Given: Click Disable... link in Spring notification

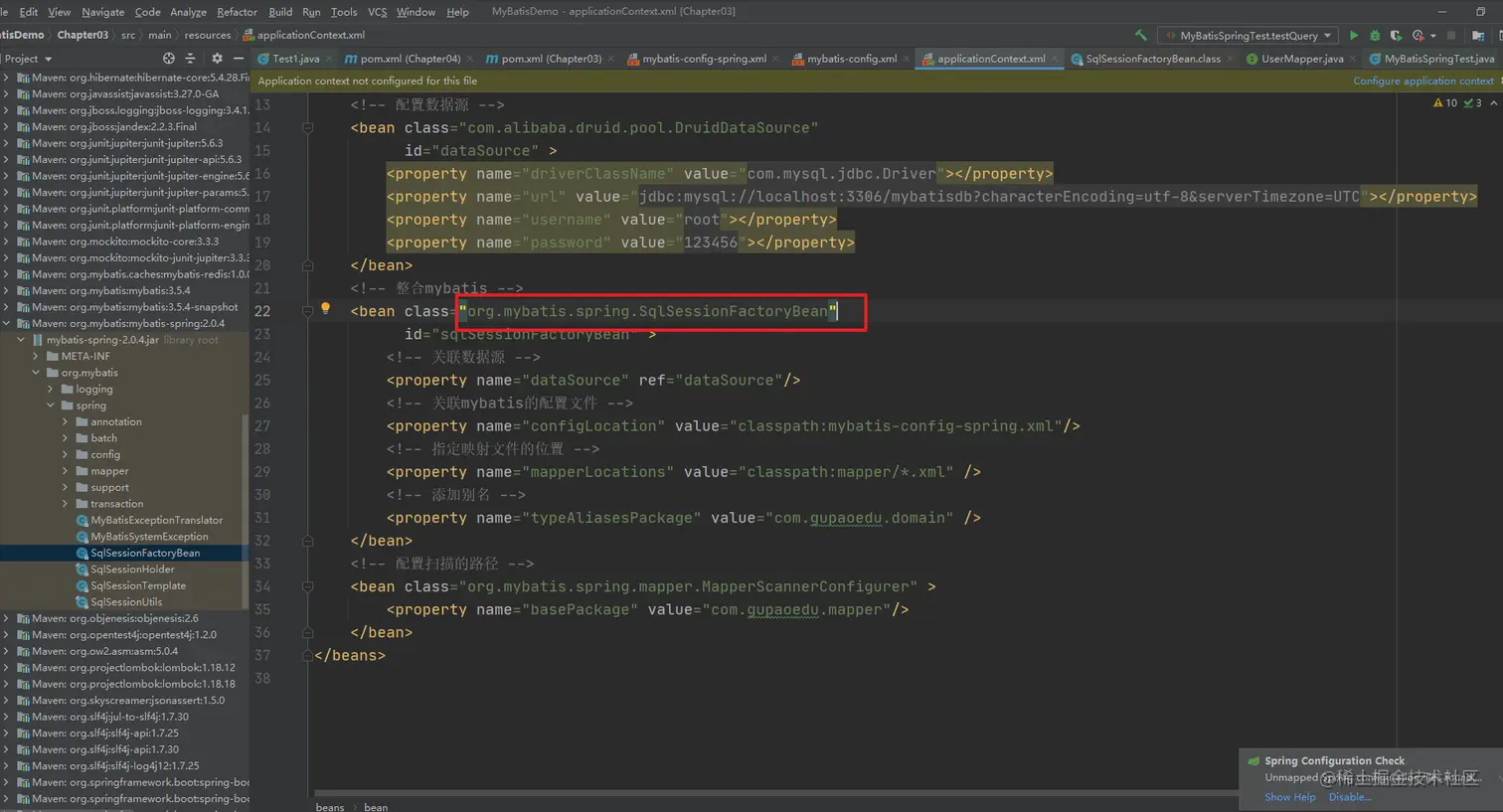Looking at the screenshot, I should click(x=1349, y=797).
